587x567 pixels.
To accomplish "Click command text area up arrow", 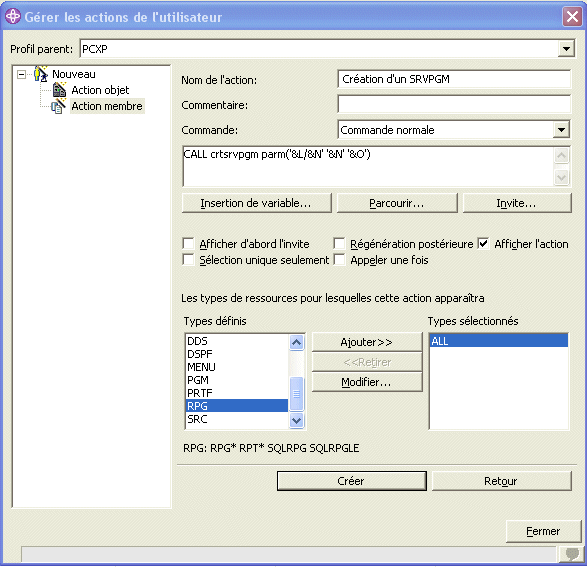I will tap(562, 155).
